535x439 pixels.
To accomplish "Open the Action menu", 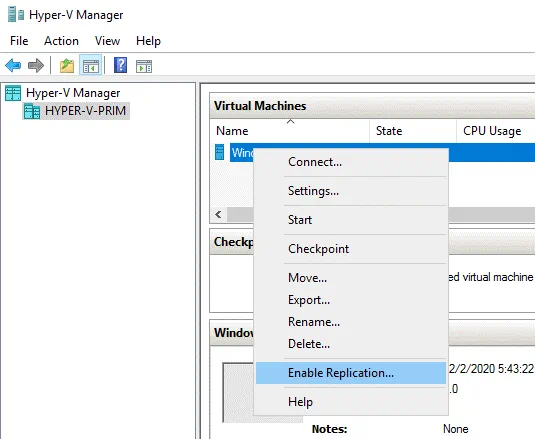I will [61, 41].
